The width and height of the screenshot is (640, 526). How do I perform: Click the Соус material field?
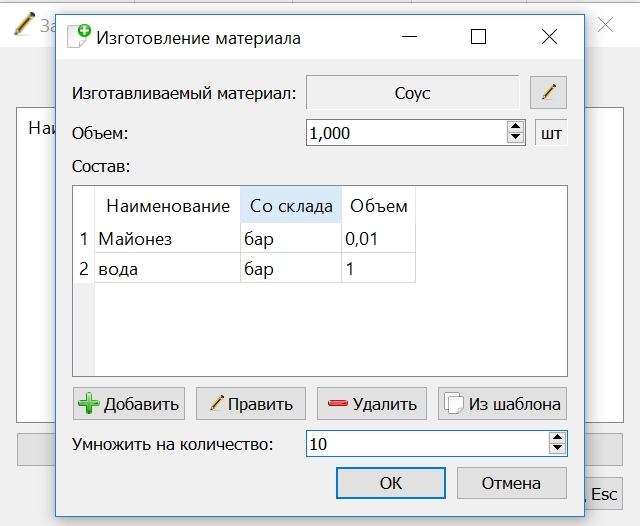413,92
